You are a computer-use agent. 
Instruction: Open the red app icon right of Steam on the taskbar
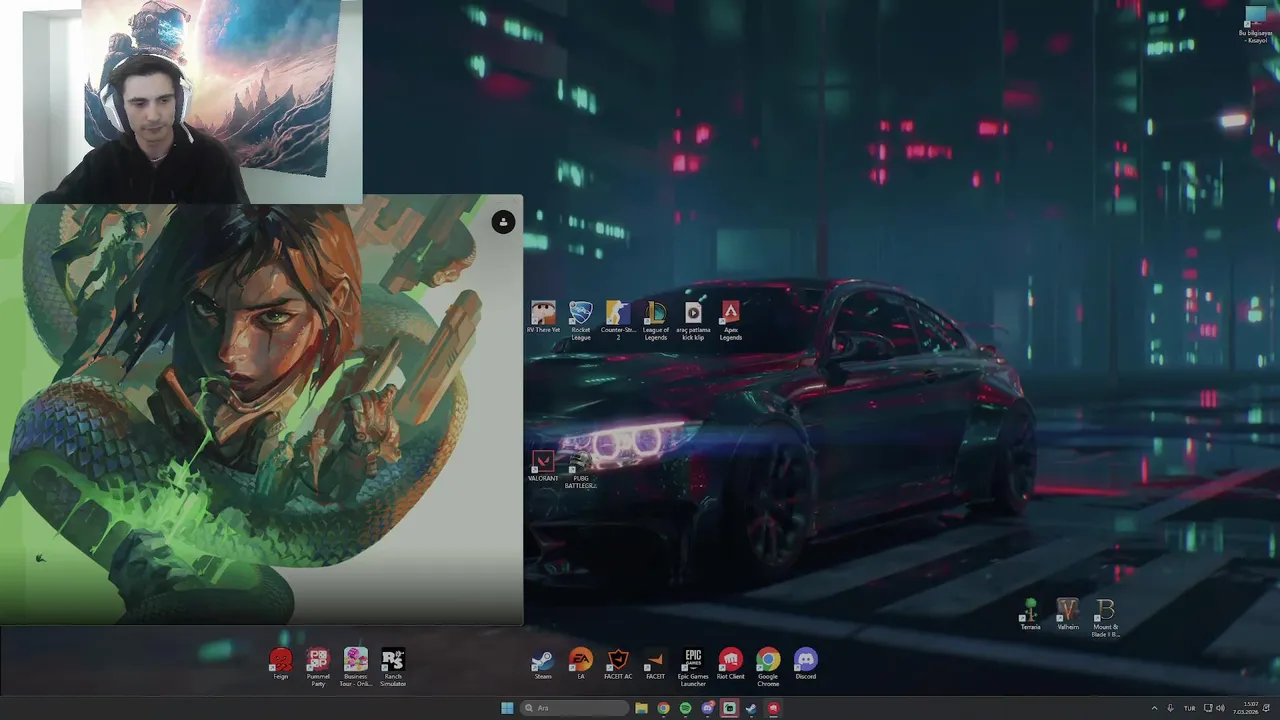773,708
